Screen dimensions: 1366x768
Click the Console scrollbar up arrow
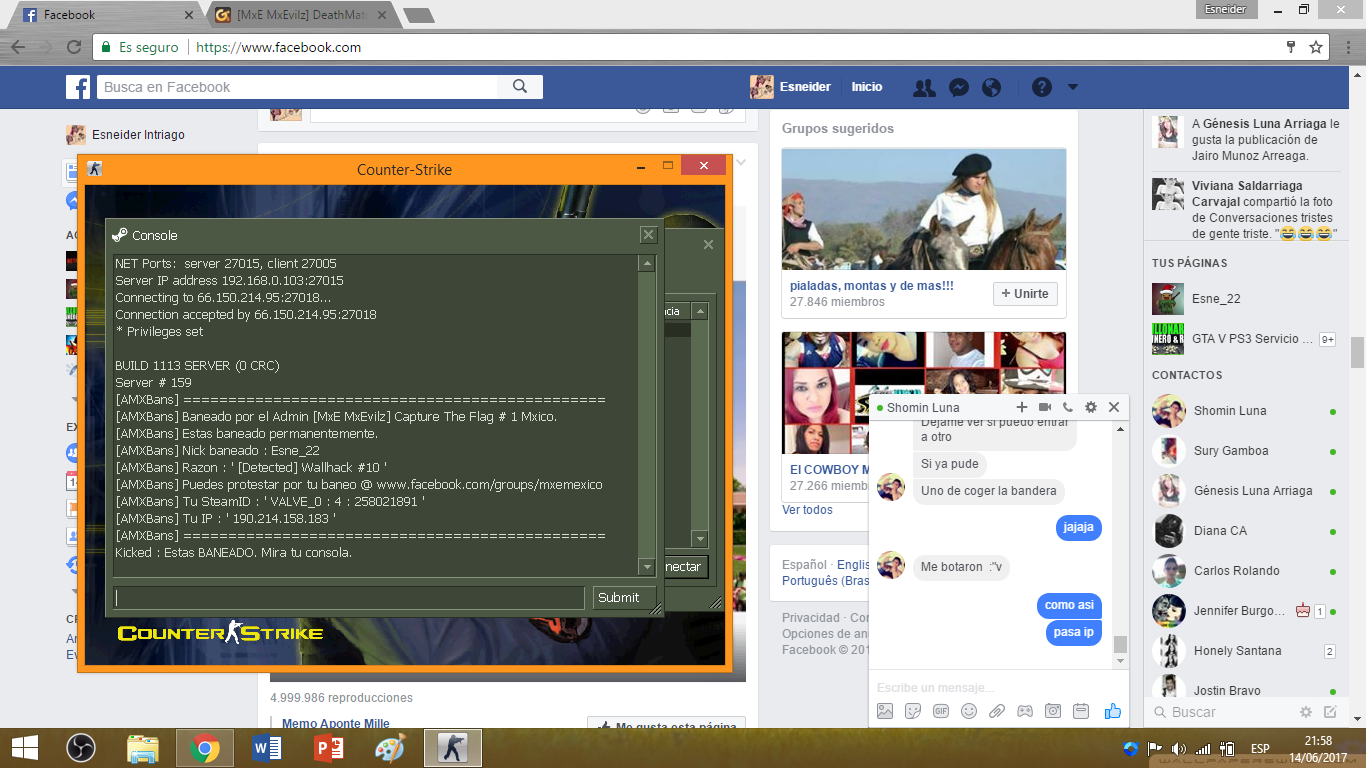[647, 264]
